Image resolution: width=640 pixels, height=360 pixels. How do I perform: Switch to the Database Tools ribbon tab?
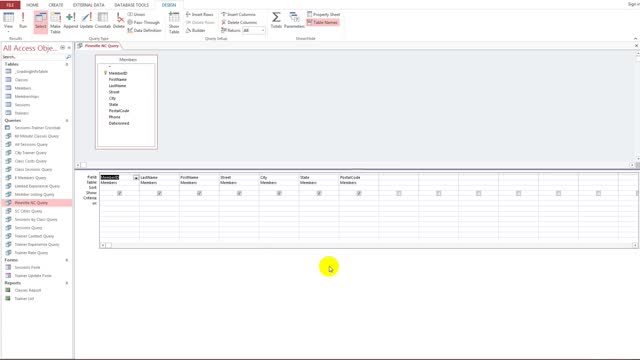(131, 5)
